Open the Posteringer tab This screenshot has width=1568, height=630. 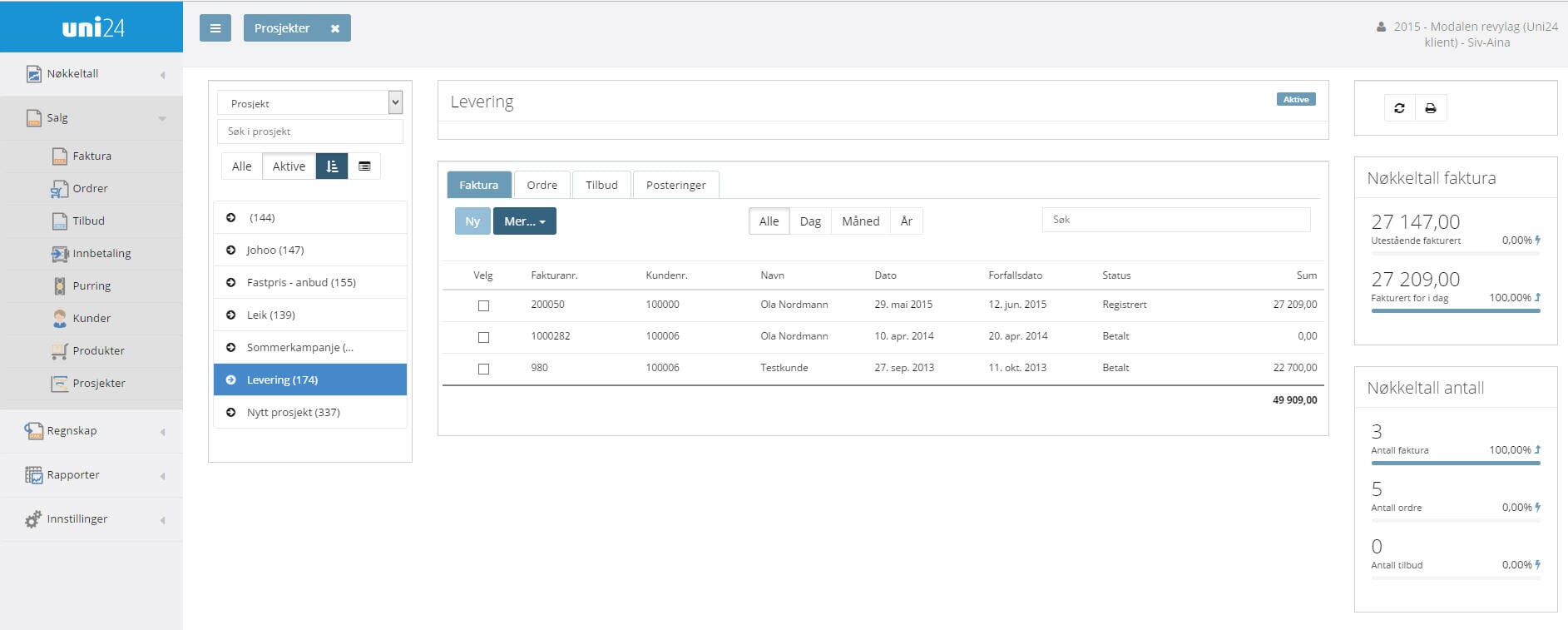click(x=675, y=185)
